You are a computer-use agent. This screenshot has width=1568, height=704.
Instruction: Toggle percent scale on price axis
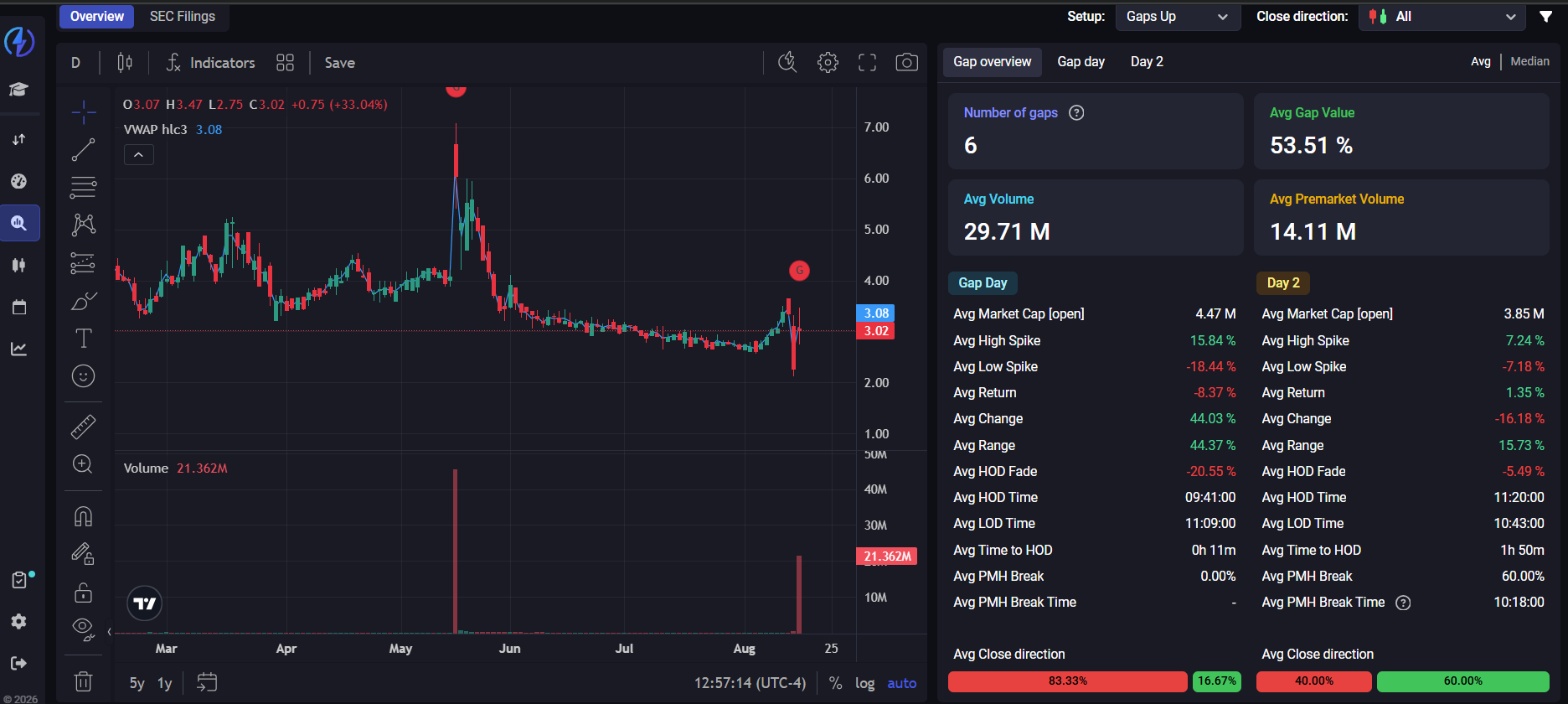coord(835,683)
